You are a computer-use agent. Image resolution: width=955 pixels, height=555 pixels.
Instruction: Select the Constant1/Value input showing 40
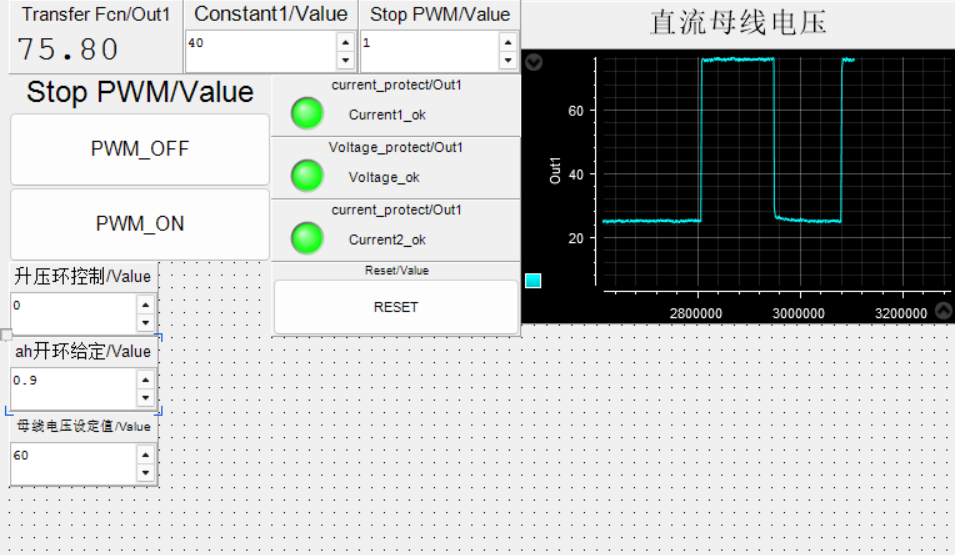click(261, 51)
